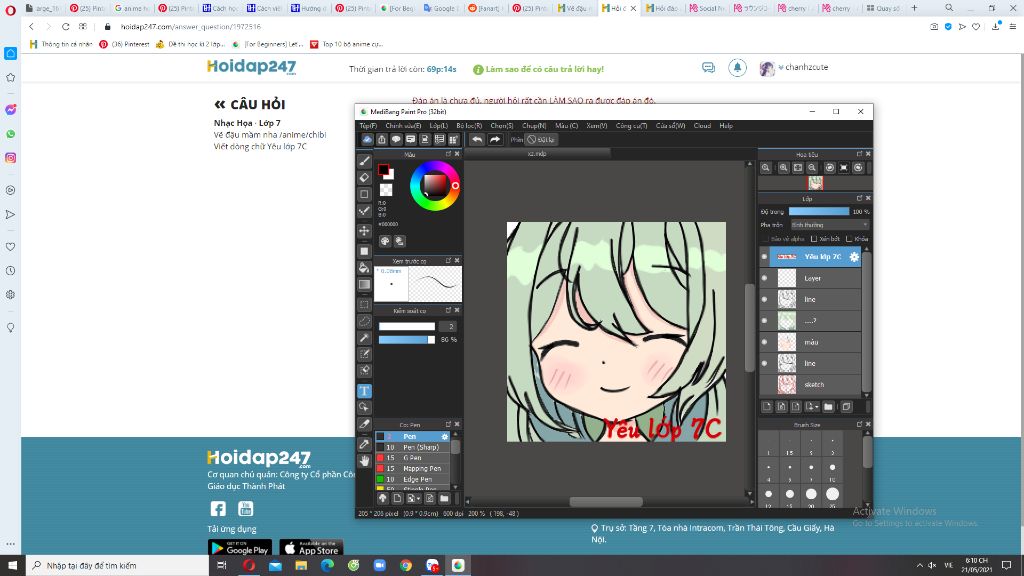Open the Chỉnh sửa(E) menu

tap(403, 125)
